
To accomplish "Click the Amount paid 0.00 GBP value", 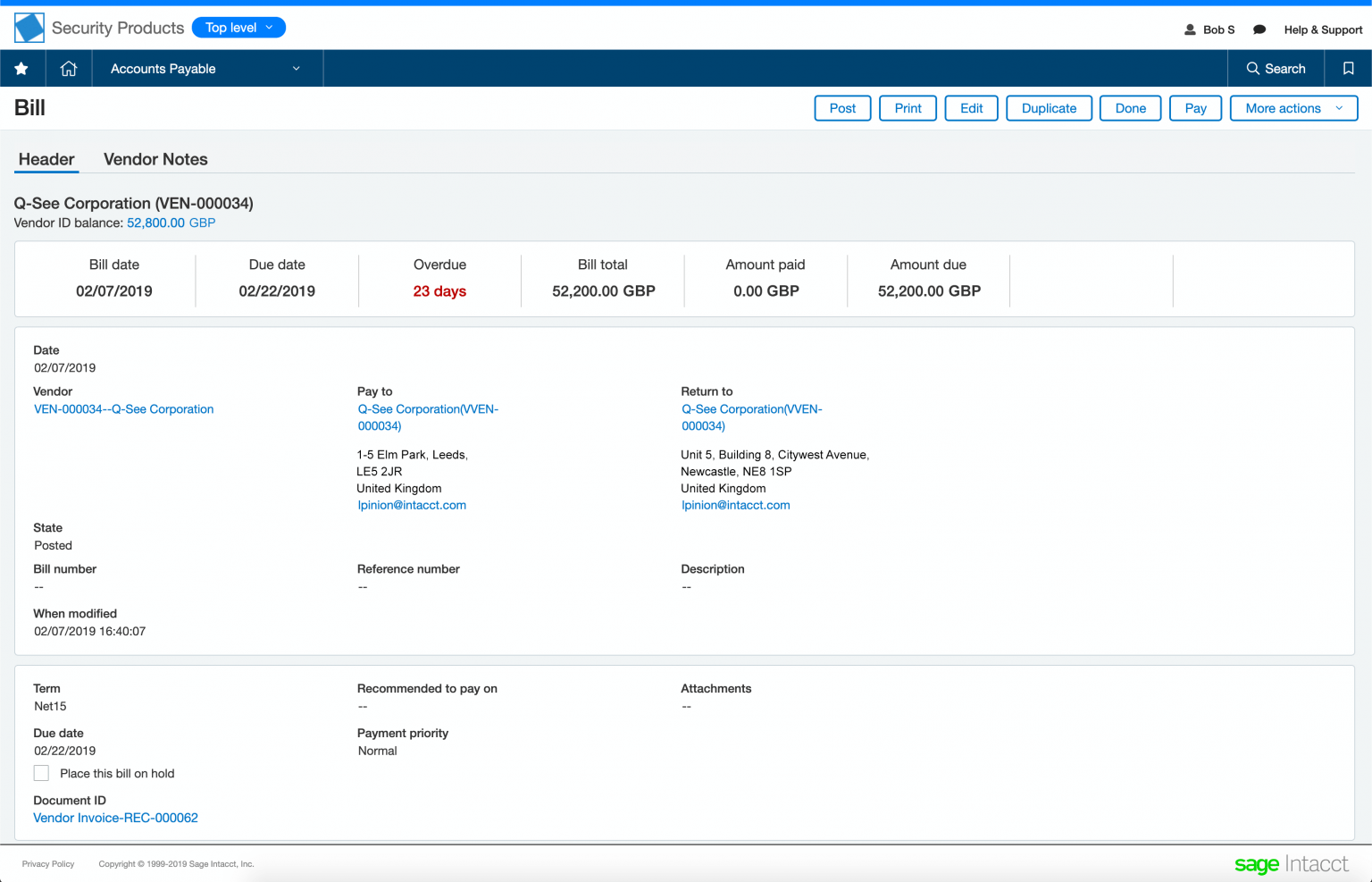I will click(x=766, y=291).
